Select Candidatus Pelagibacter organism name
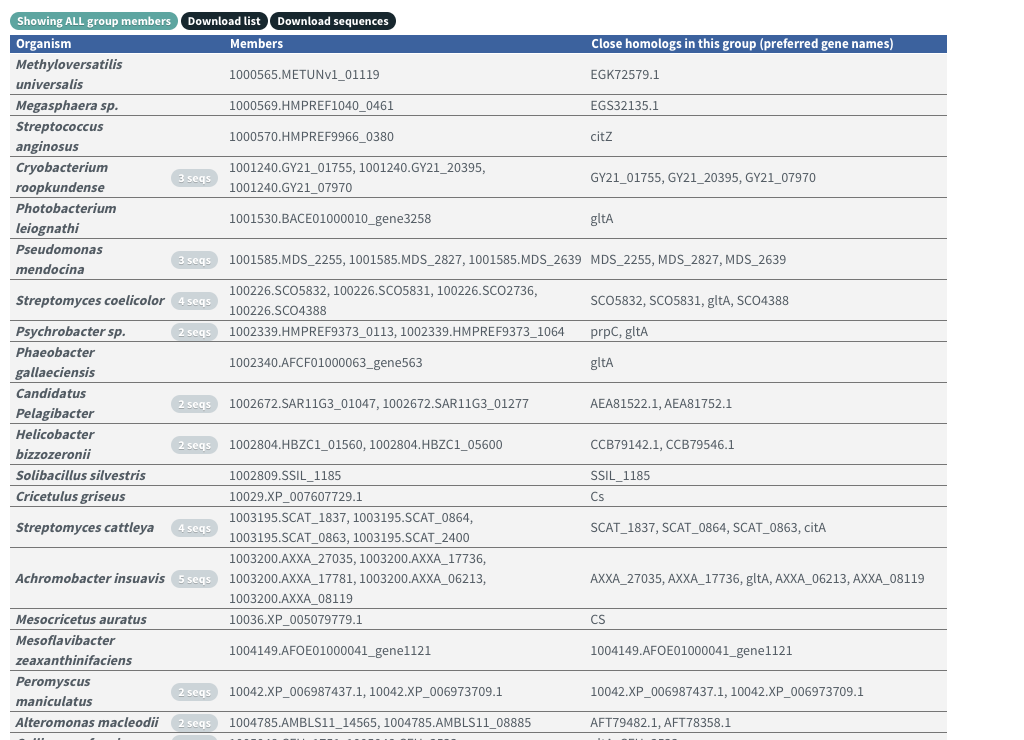The image size is (1024, 740). 55,404
